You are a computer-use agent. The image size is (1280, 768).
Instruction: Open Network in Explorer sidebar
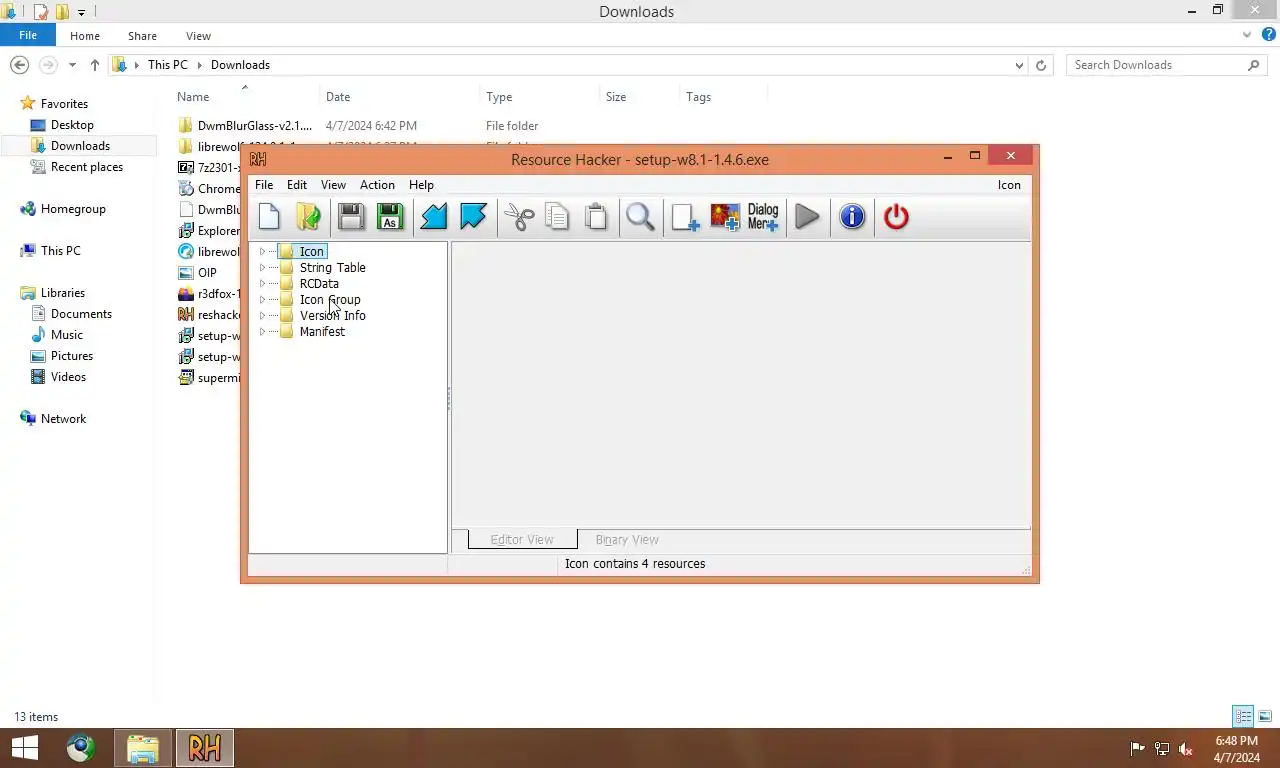coord(63,419)
